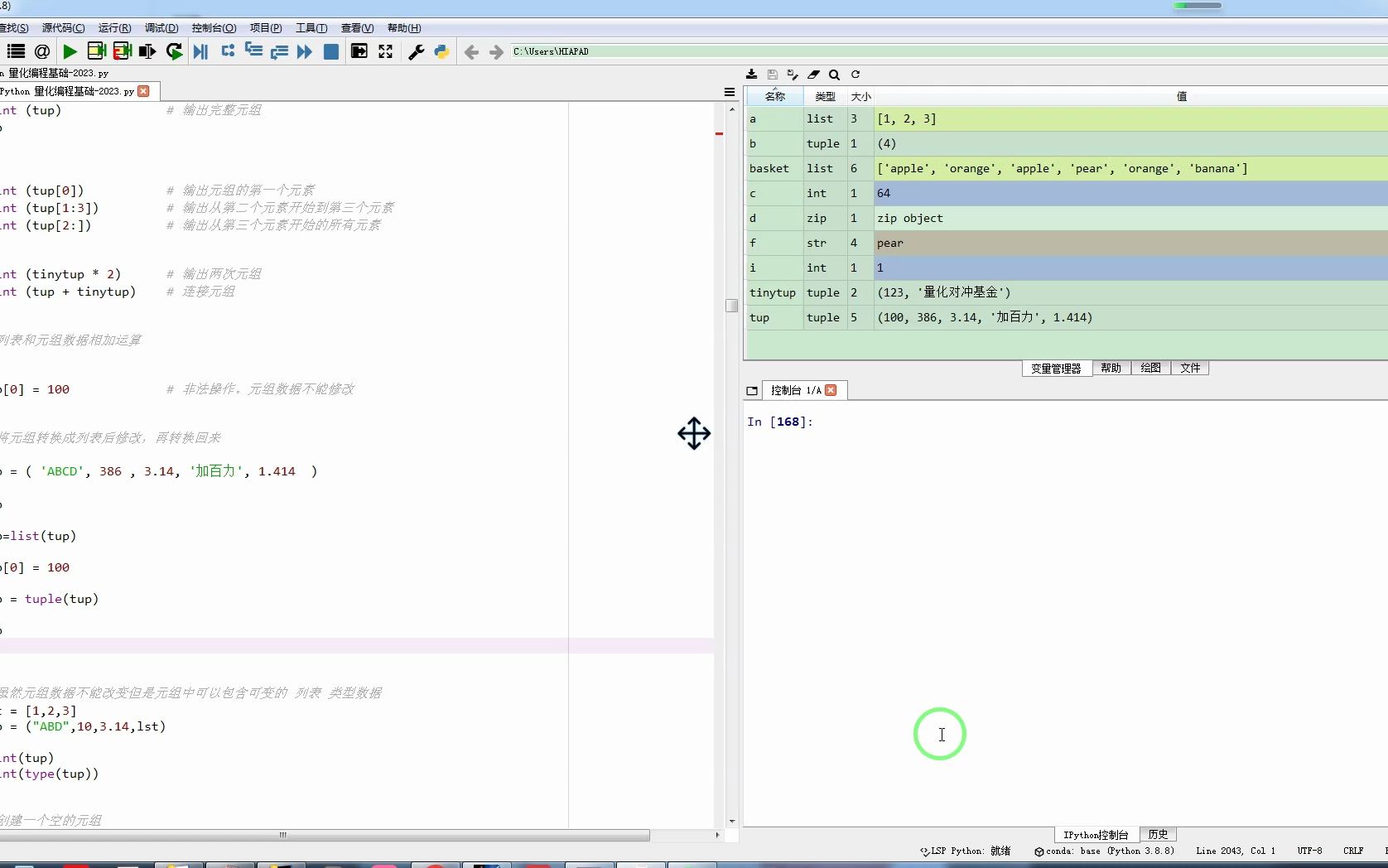Viewport: 1388px width, 868px height.
Task: Step into function debug icon
Action: click(253, 51)
